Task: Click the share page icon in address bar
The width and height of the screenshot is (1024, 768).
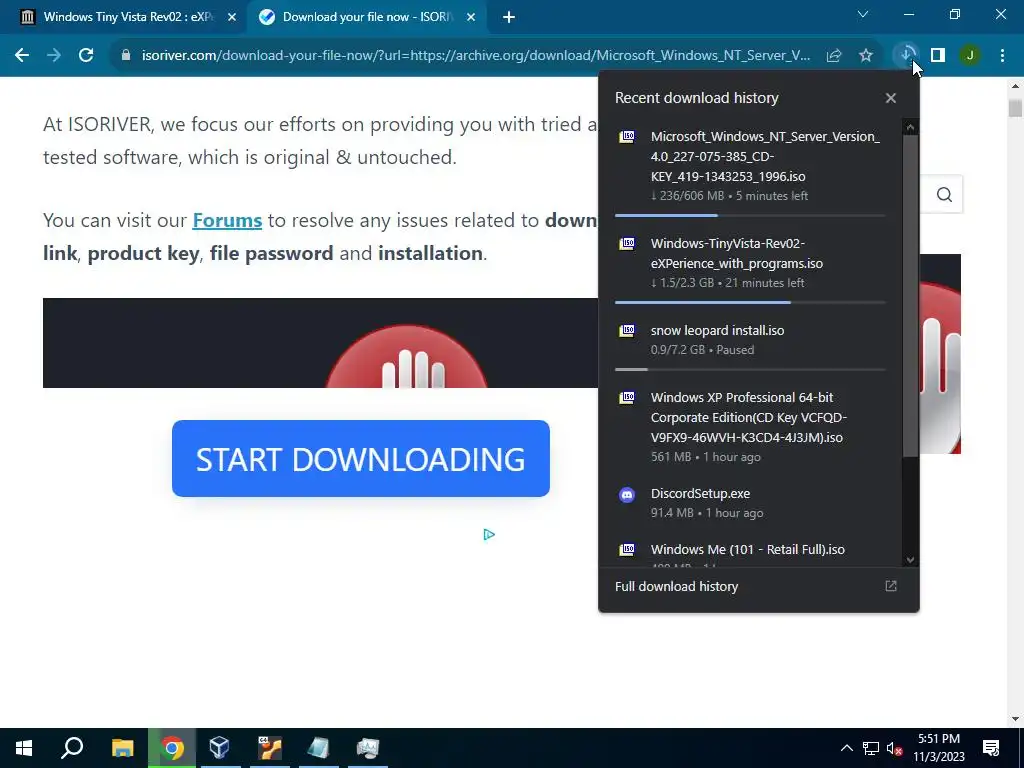Action: point(834,56)
